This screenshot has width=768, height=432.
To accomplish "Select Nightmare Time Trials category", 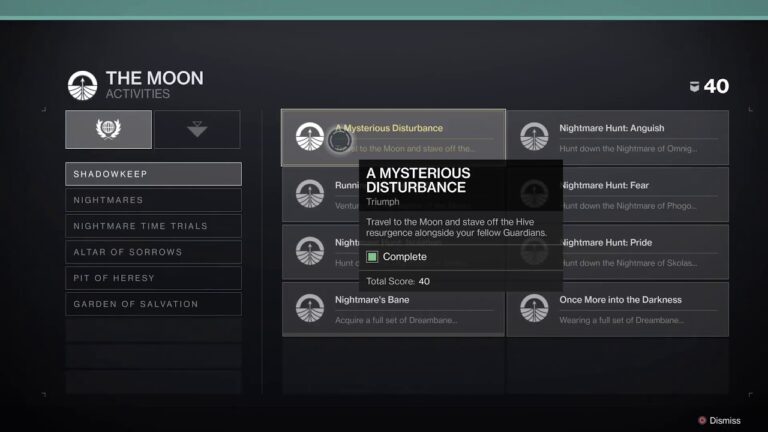I will point(153,226).
